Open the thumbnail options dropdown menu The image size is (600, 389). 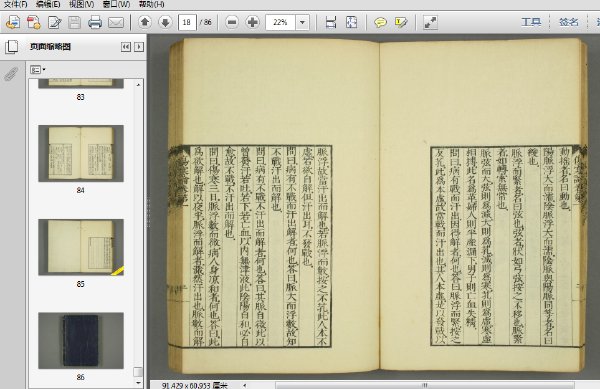(x=38, y=70)
